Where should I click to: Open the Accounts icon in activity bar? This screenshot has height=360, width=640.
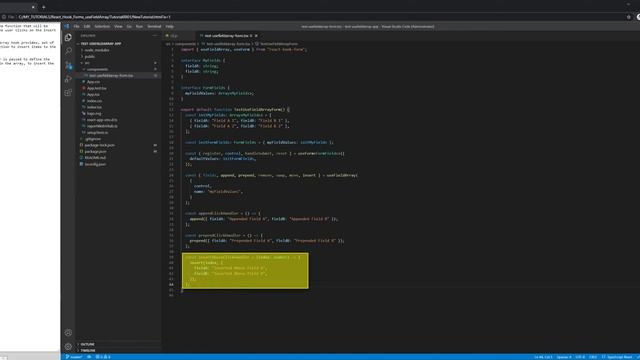click(x=68, y=333)
